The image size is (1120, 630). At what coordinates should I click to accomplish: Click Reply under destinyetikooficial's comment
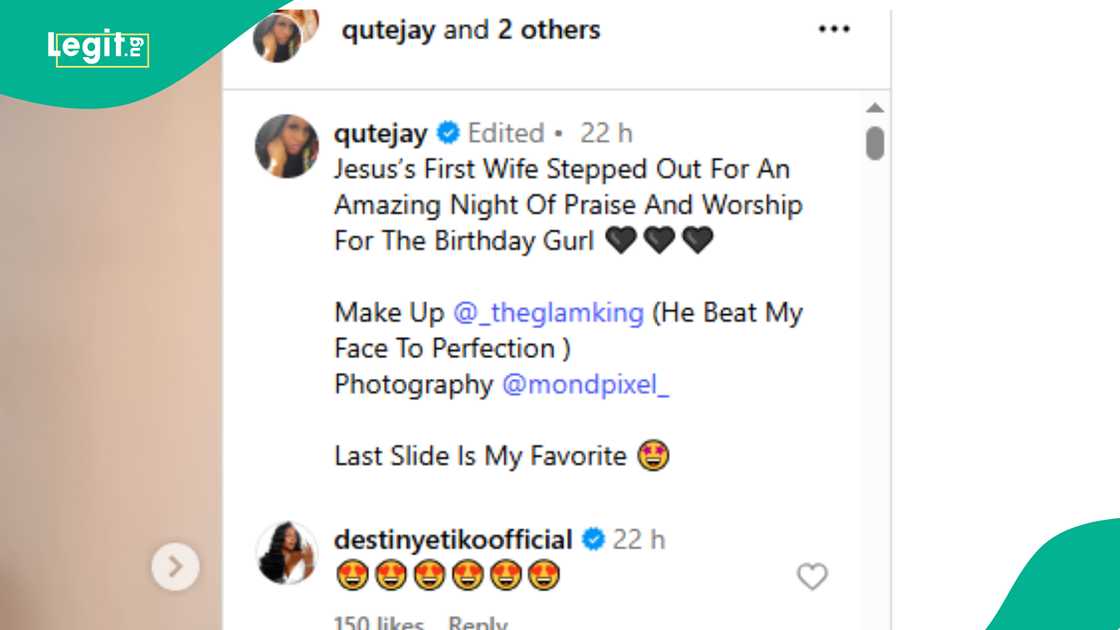pos(478,622)
